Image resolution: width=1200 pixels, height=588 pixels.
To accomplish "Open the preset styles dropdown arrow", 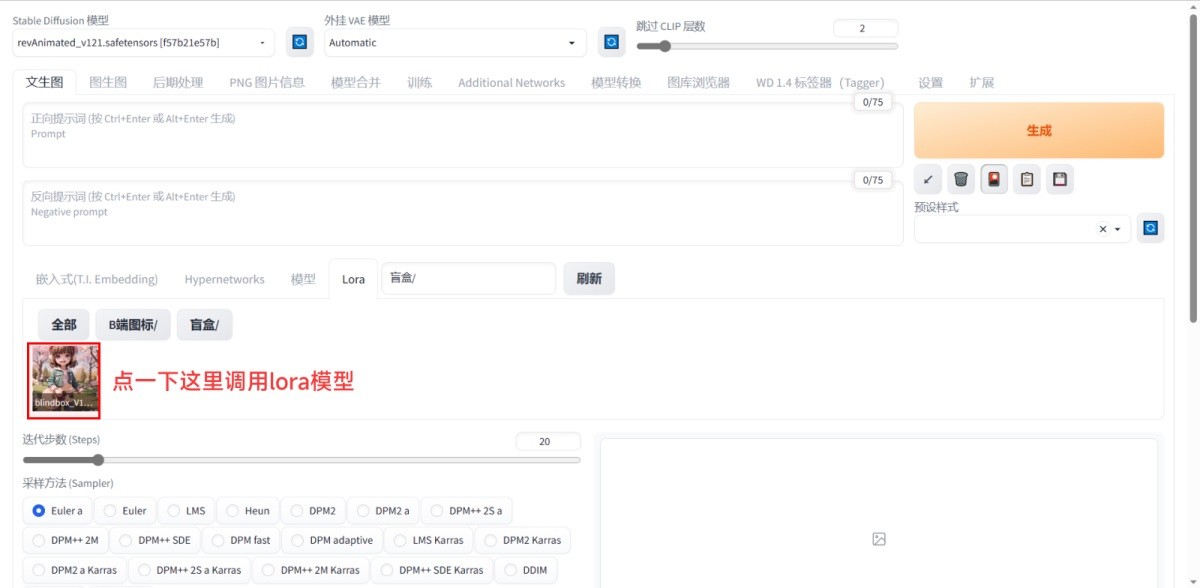I will [1118, 228].
